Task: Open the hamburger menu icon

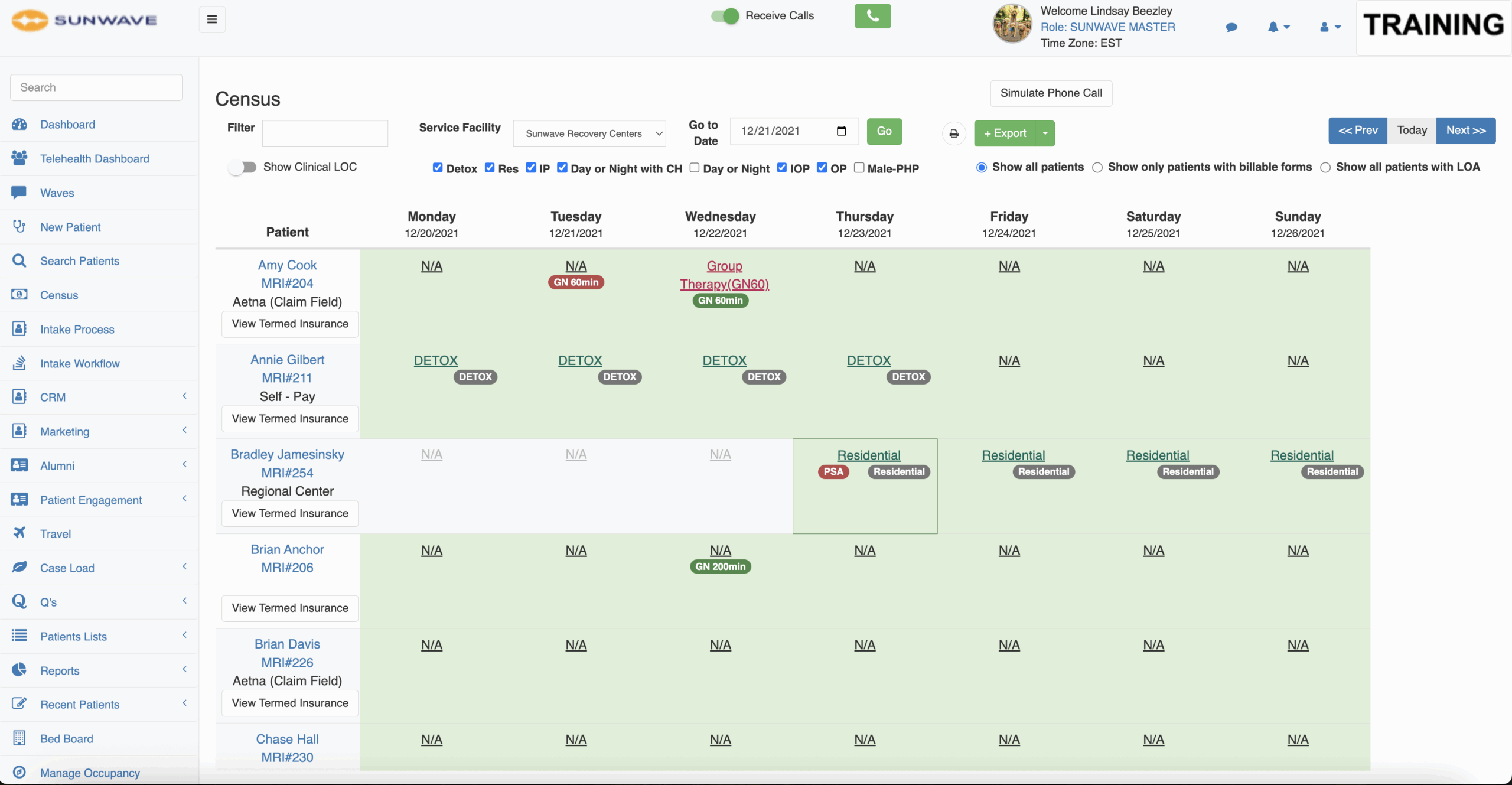Action: (x=212, y=19)
